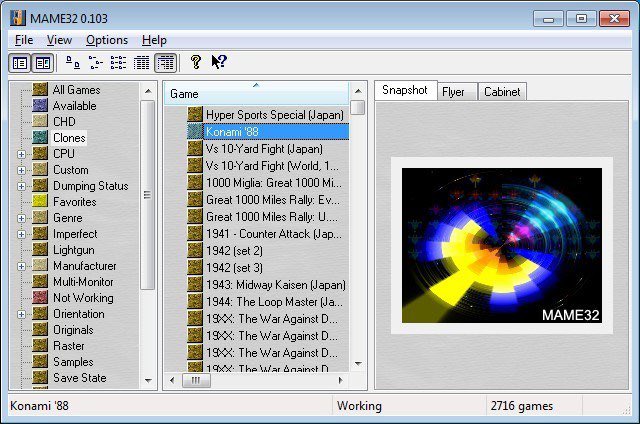Click the Working status bar entry
This screenshot has height=424, width=640.
359,406
